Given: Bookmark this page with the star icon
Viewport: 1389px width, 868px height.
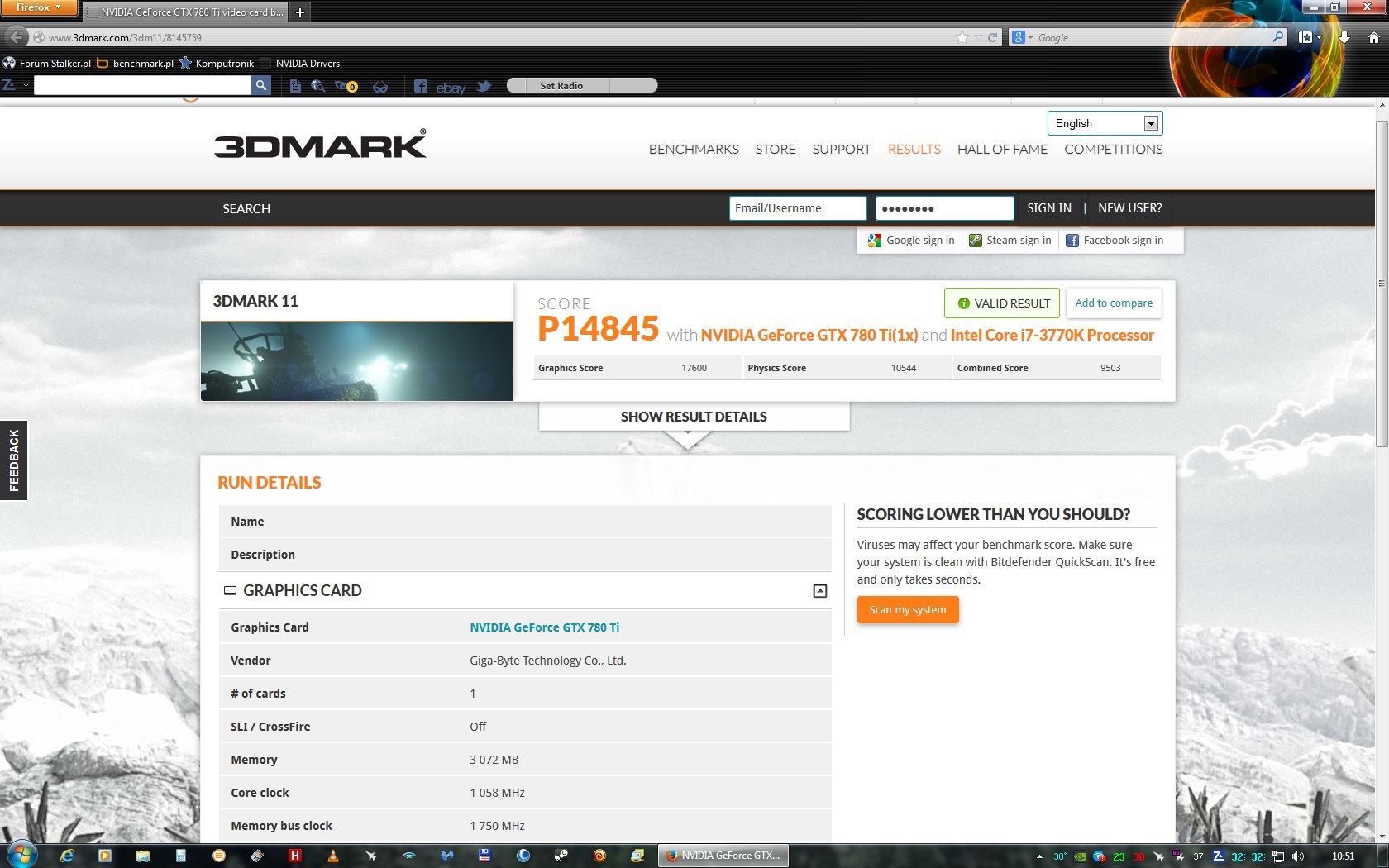Looking at the screenshot, I should (x=962, y=37).
